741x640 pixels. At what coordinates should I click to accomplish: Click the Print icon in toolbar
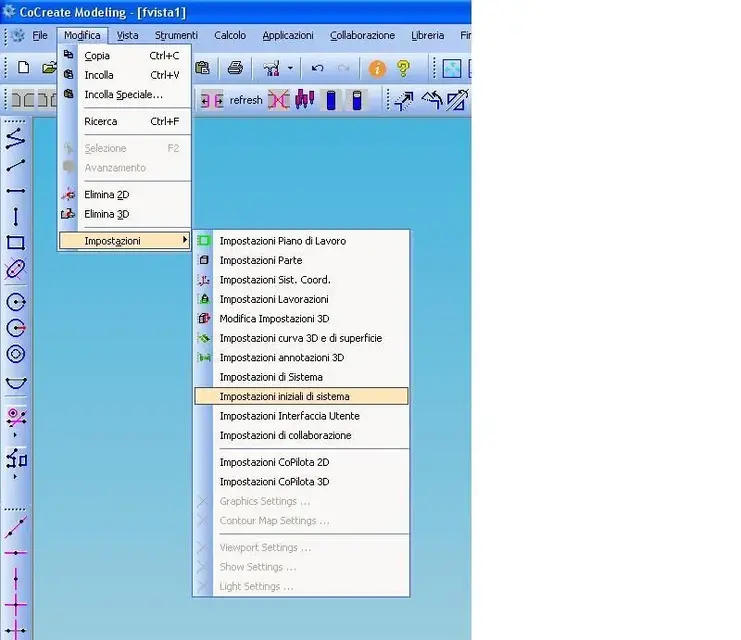(x=235, y=68)
